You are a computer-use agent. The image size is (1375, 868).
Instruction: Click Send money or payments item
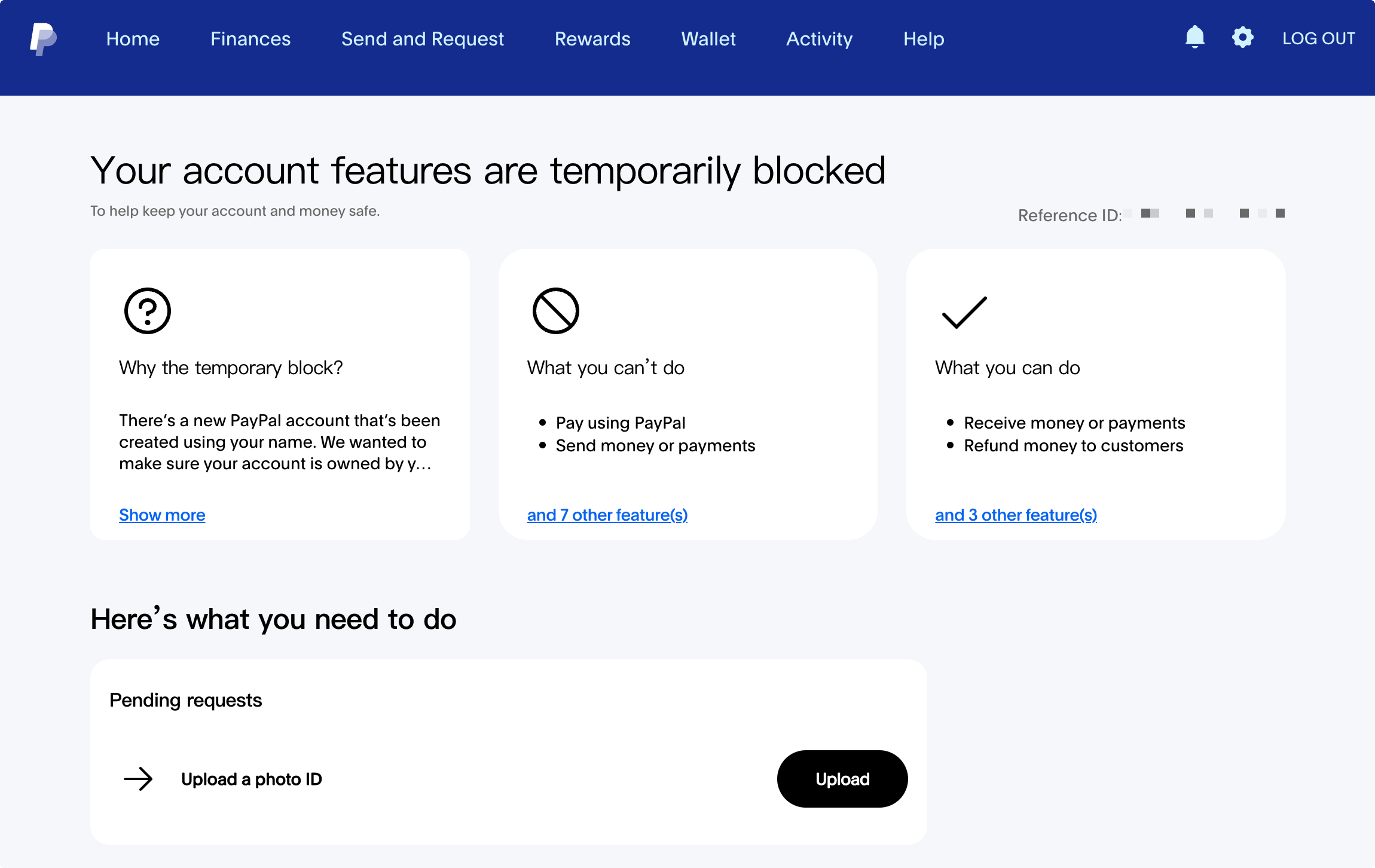pos(655,445)
